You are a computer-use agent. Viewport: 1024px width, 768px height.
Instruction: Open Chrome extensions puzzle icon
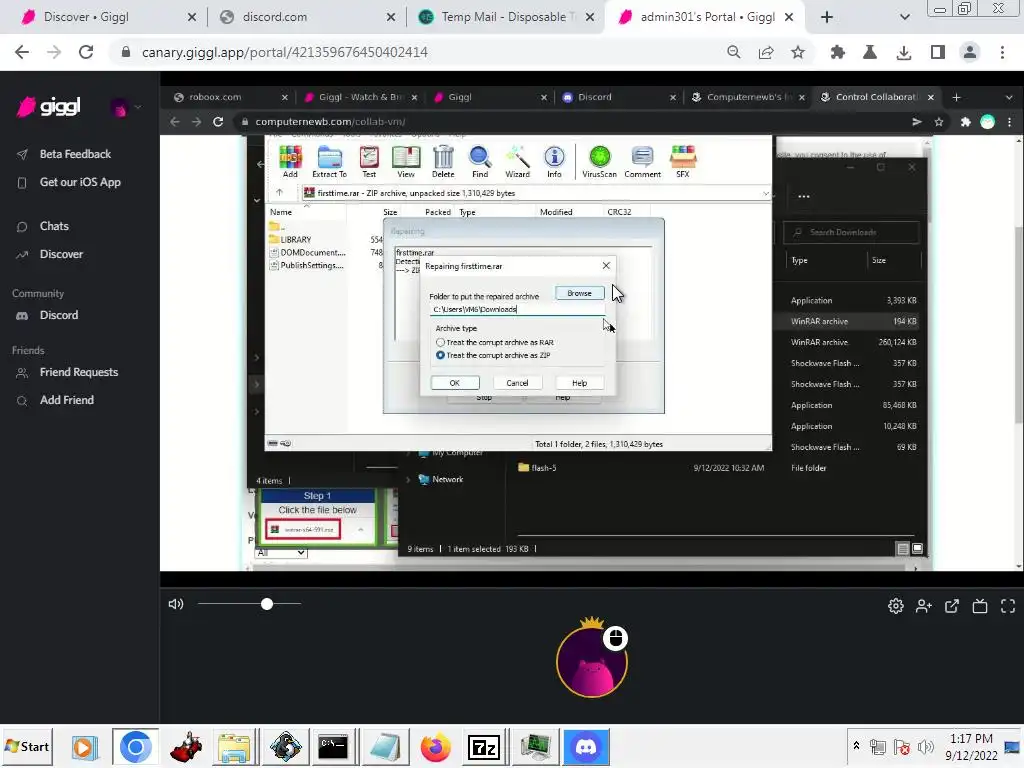pyautogui.click(x=837, y=52)
